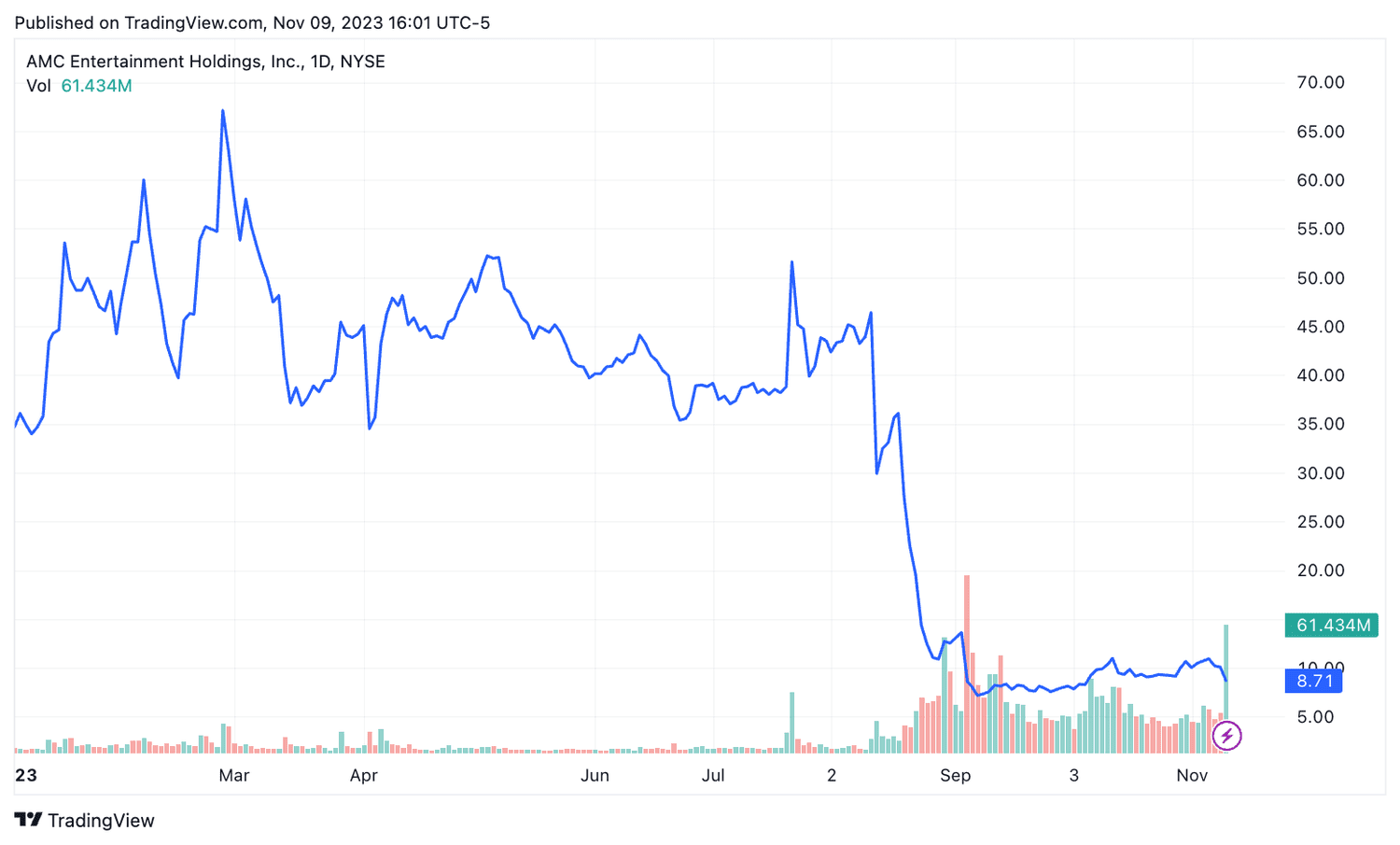This screenshot has height=845, width=1400.
Task: Click the 50.00 price axis label
Action: (1321, 278)
